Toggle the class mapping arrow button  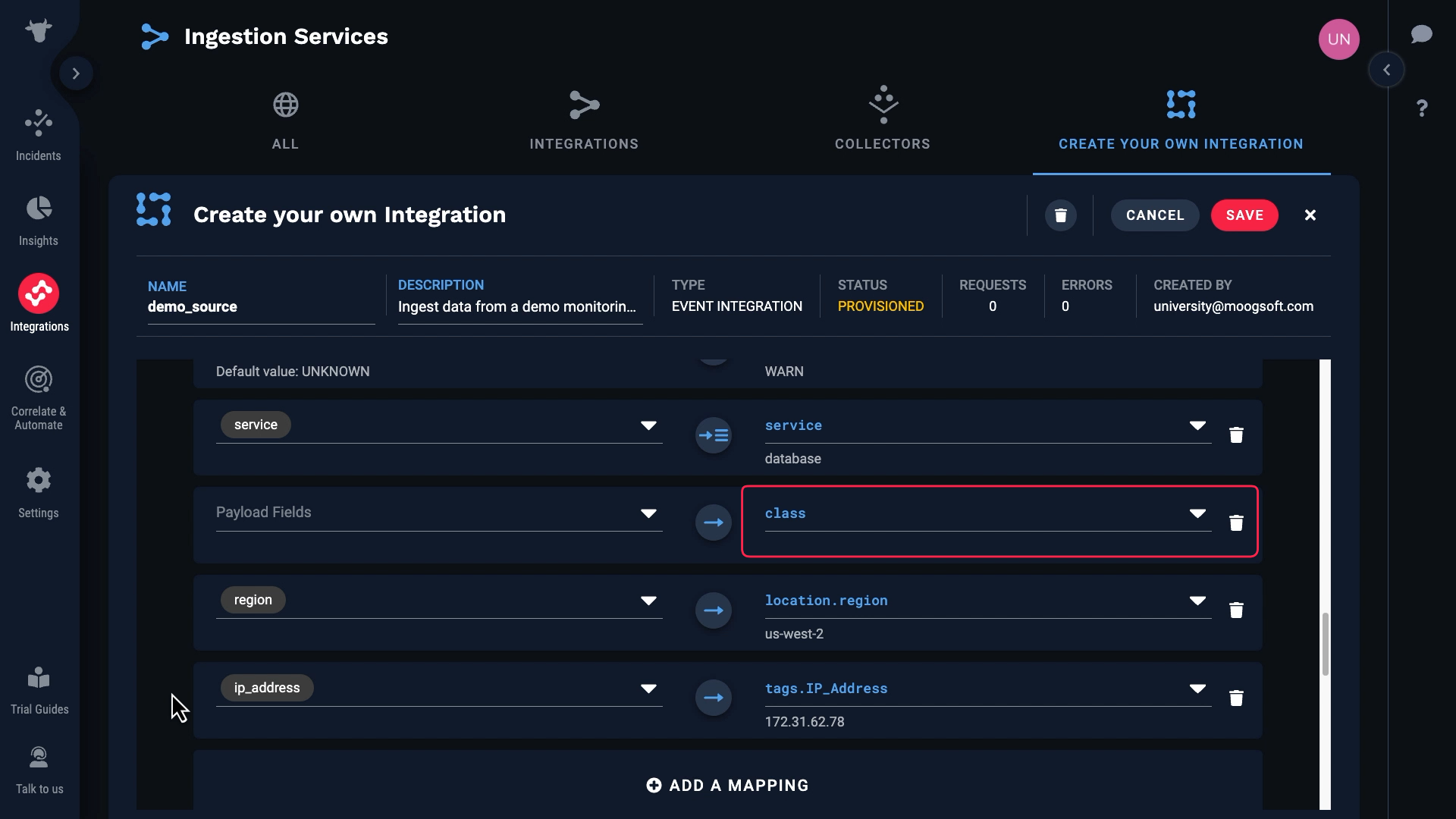(713, 523)
